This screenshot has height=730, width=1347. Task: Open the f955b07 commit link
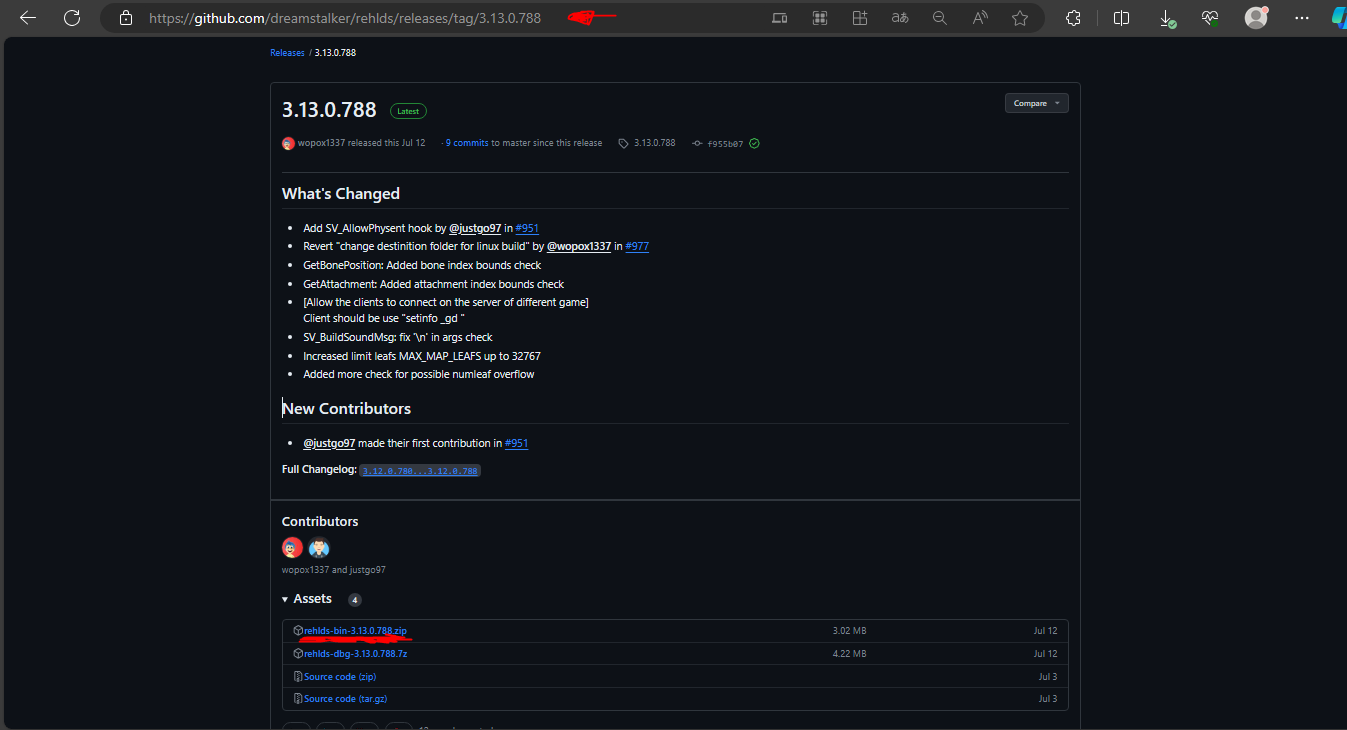tap(725, 143)
